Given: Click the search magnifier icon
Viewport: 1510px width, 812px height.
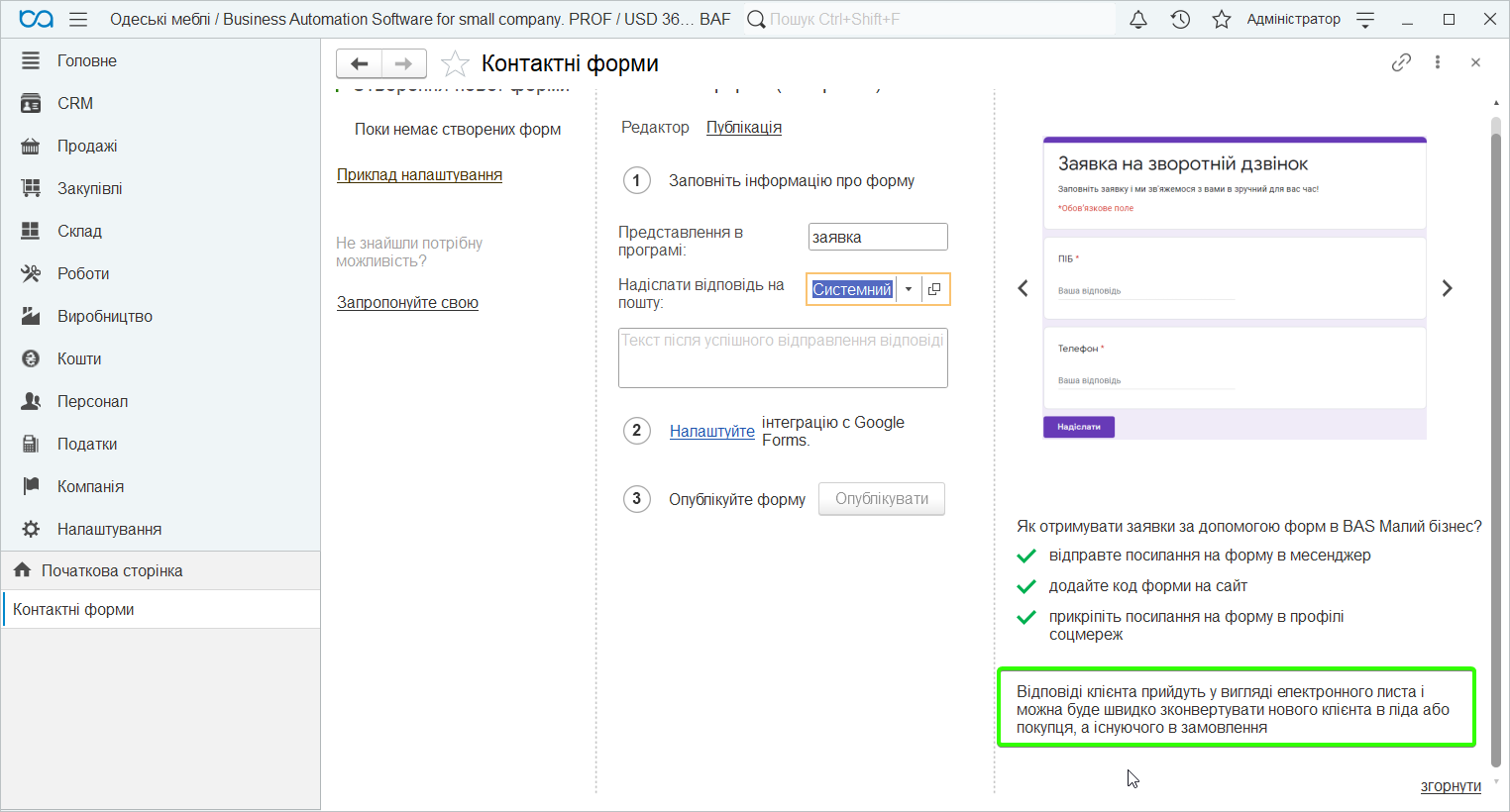Looking at the screenshot, I should (x=756, y=19).
